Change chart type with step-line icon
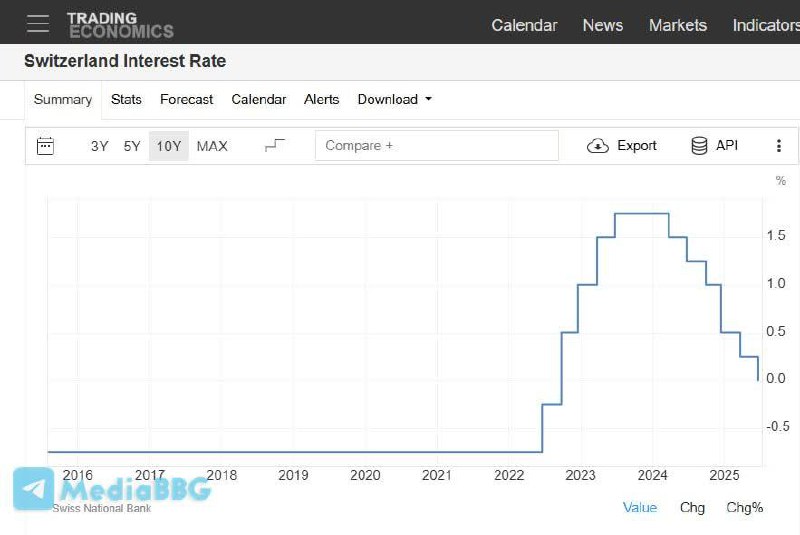Screen dimensions: 800x535 tap(275, 146)
